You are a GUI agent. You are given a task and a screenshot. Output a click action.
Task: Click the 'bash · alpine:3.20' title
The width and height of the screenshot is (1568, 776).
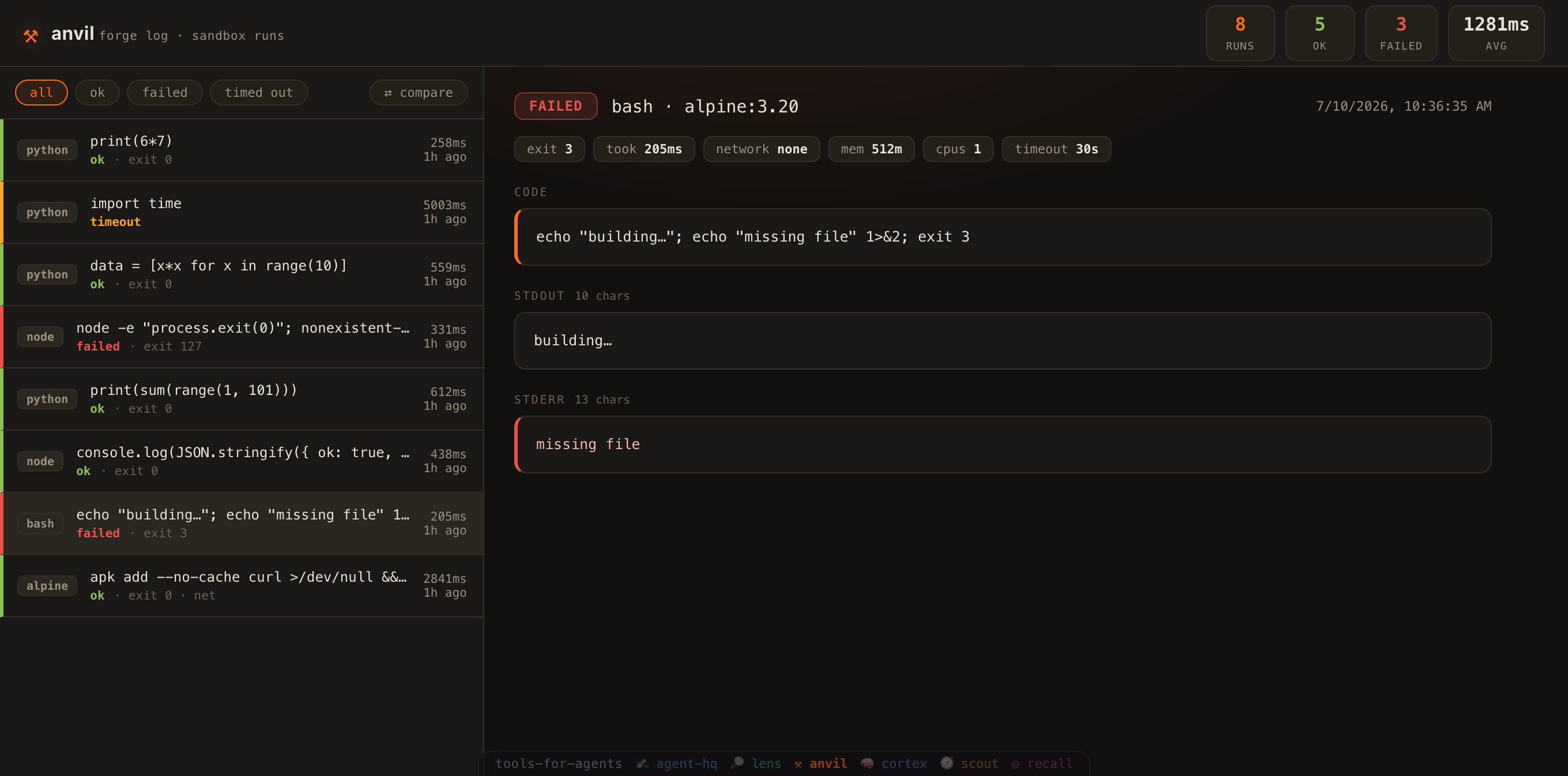pos(705,107)
